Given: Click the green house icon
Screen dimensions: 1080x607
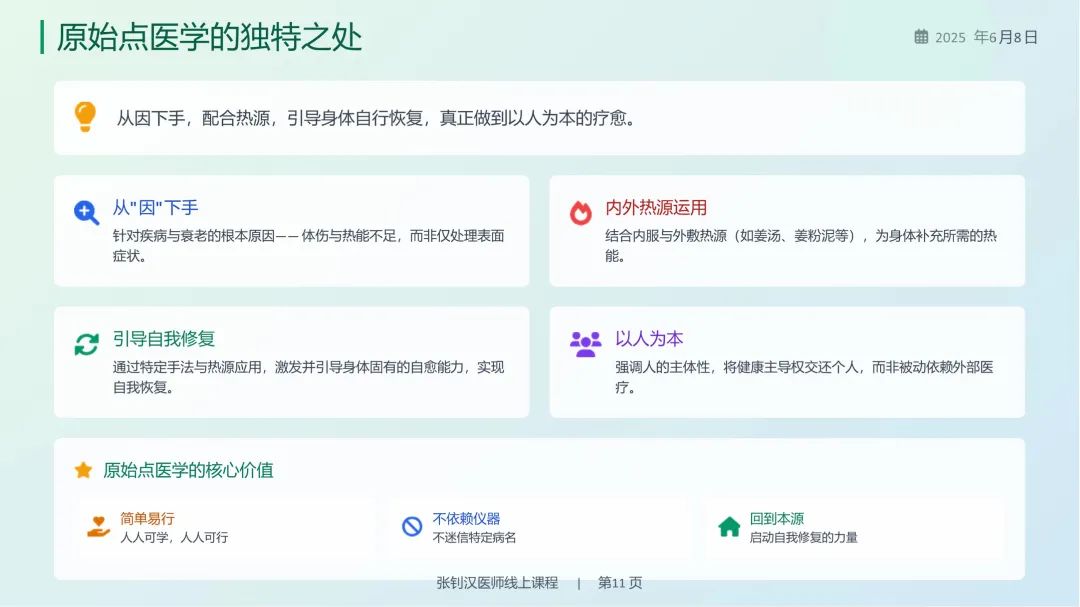Looking at the screenshot, I should [x=729, y=527].
